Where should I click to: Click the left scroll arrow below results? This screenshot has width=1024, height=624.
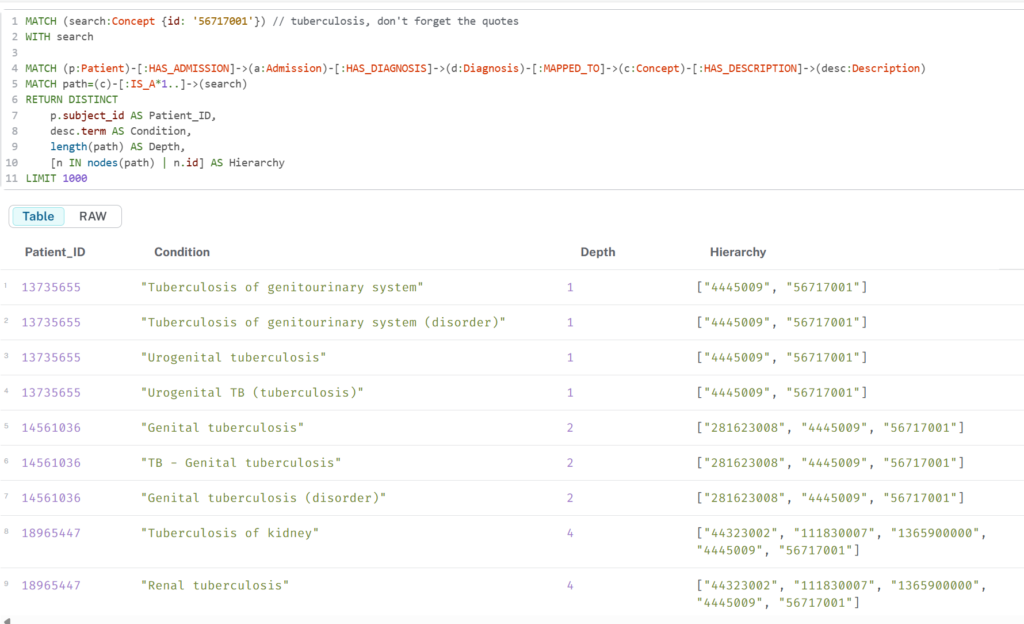(x=6, y=619)
